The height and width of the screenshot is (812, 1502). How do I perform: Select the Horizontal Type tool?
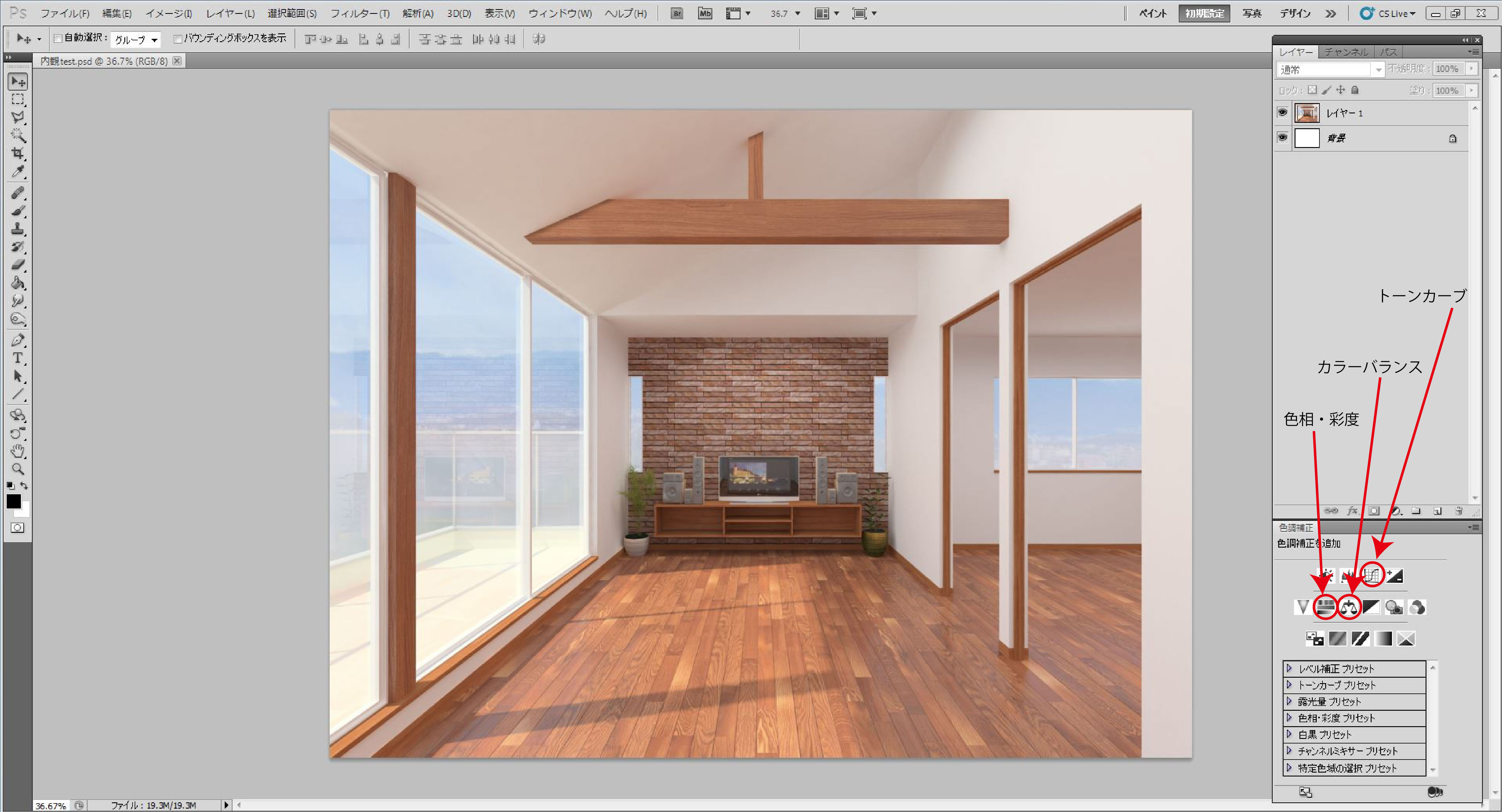coord(18,358)
